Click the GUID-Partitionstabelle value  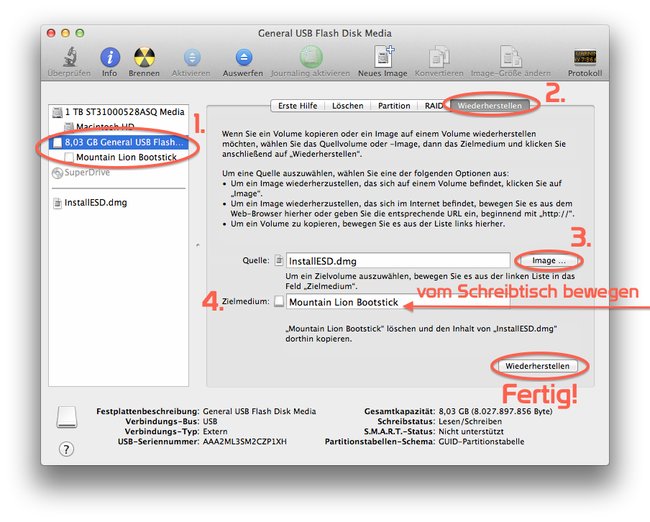pos(481,442)
